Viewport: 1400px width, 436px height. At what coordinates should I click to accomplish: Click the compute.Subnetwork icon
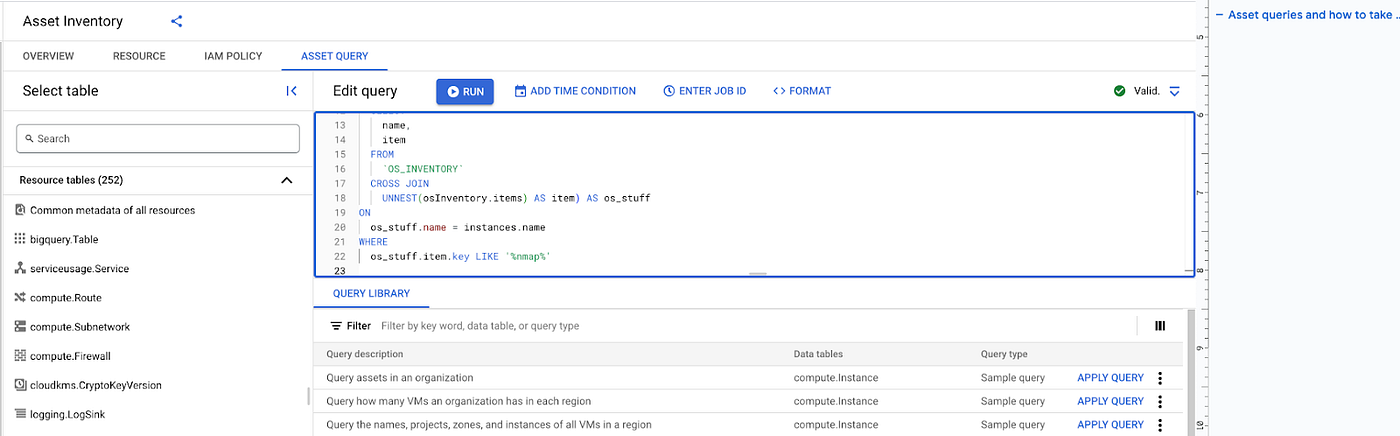(20, 327)
